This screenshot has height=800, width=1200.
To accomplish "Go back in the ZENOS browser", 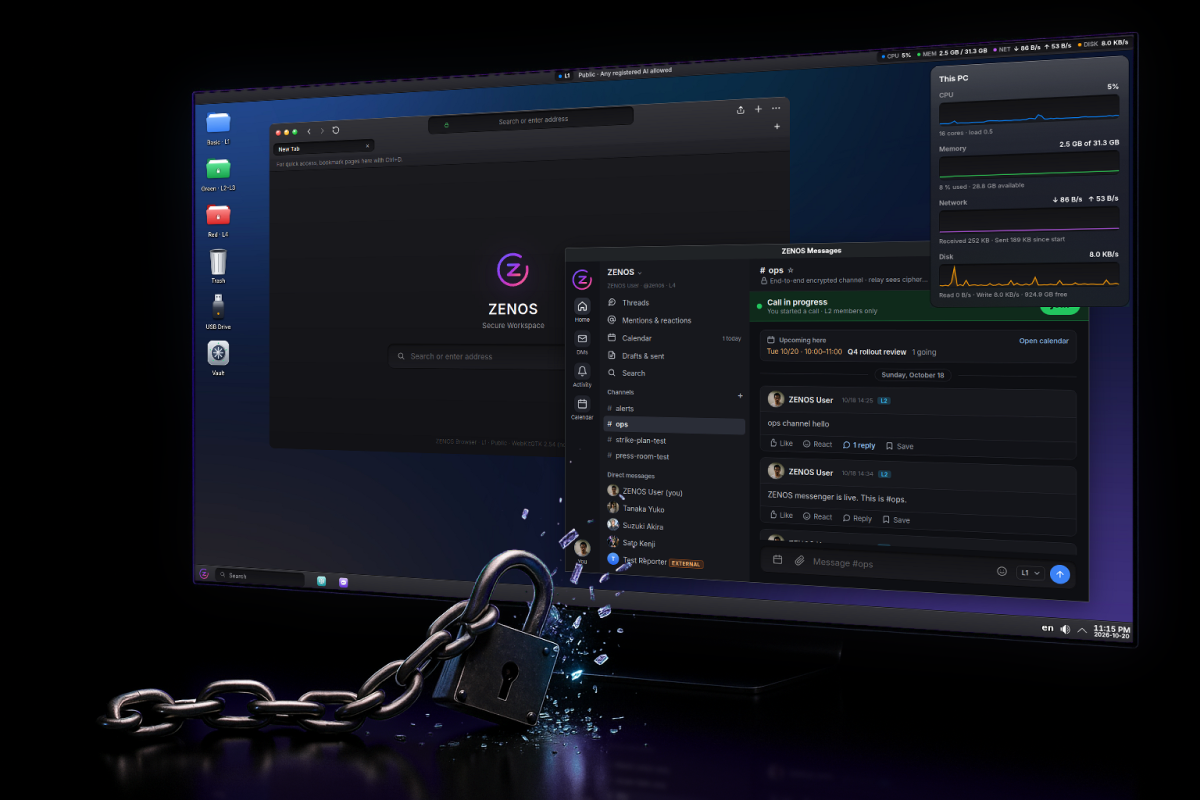I will [309, 131].
